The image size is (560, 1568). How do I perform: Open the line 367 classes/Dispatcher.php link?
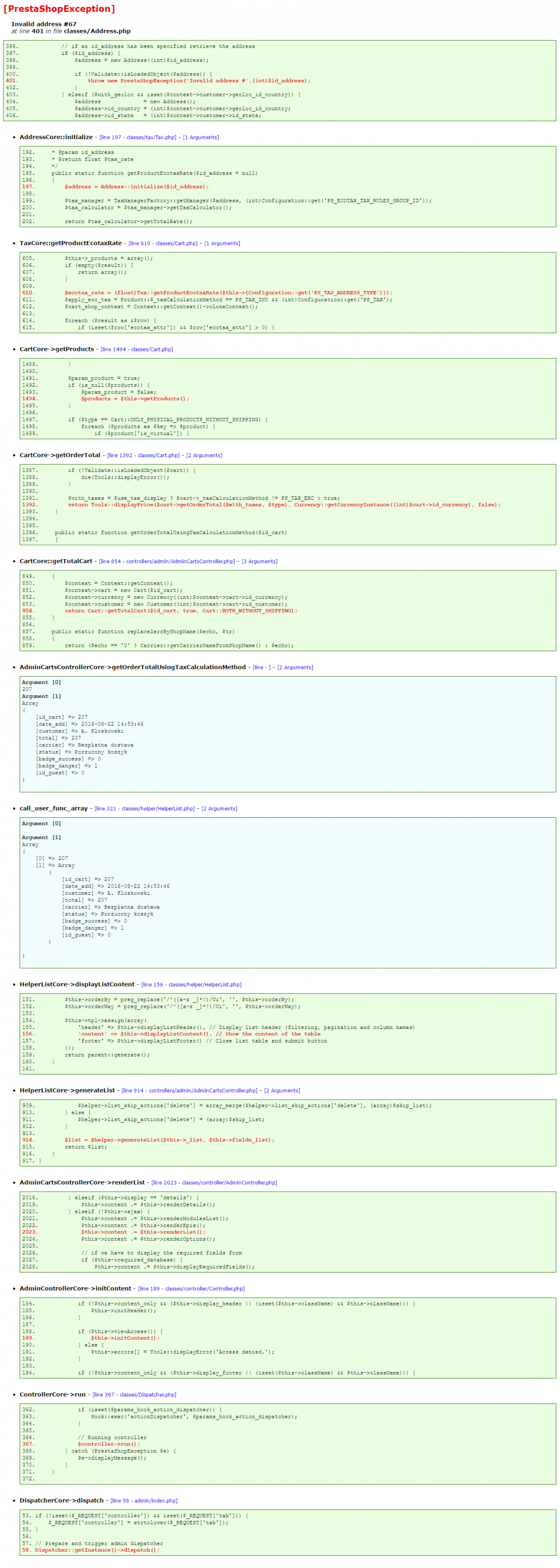click(x=135, y=1394)
